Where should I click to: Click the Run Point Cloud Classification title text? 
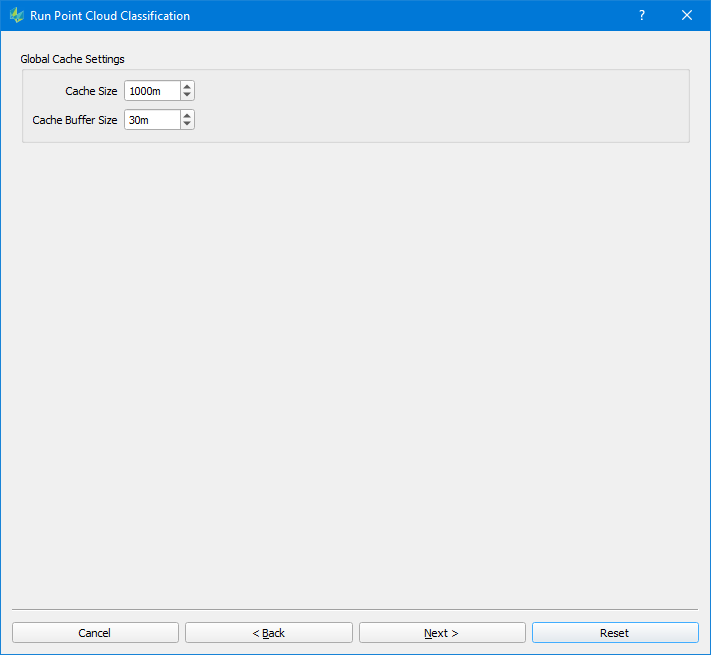110,15
